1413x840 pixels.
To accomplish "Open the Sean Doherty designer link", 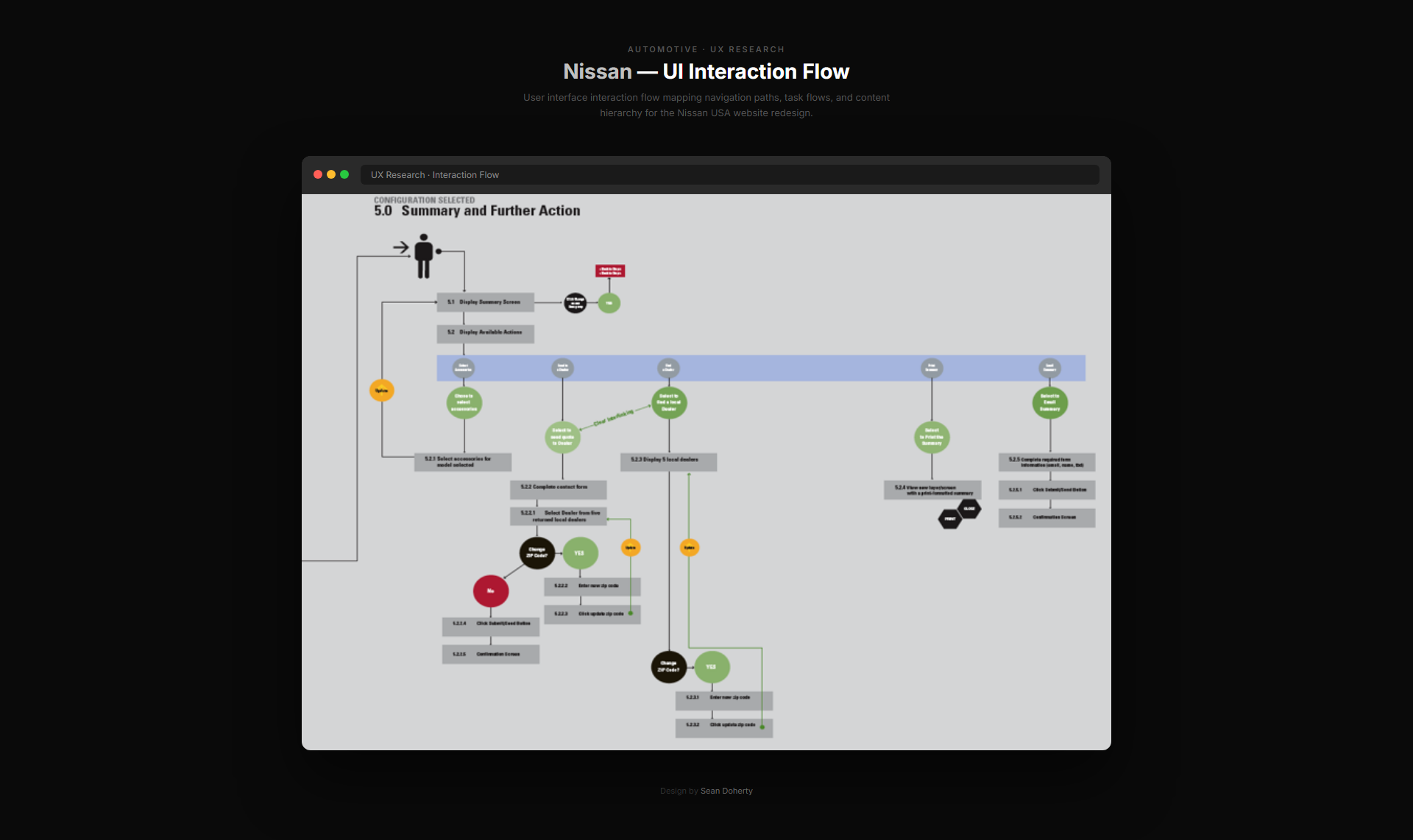I will (726, 791).
